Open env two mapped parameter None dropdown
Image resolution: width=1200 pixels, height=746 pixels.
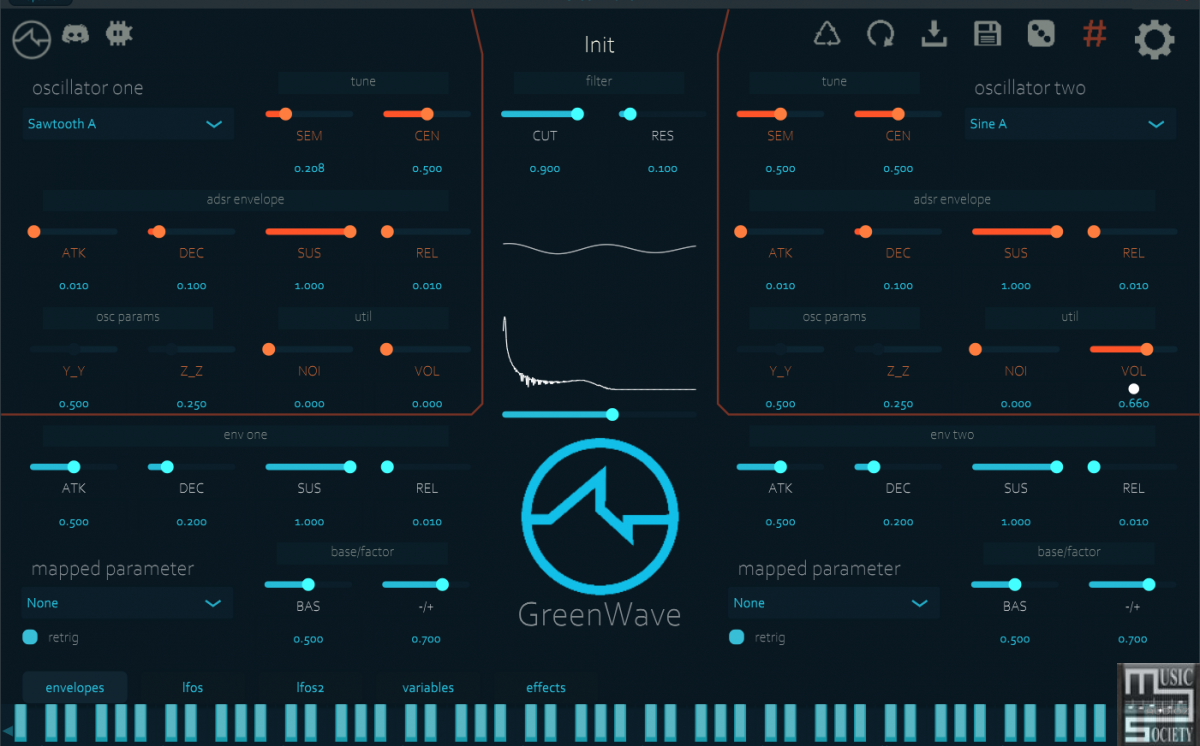[x=834, y=603]
